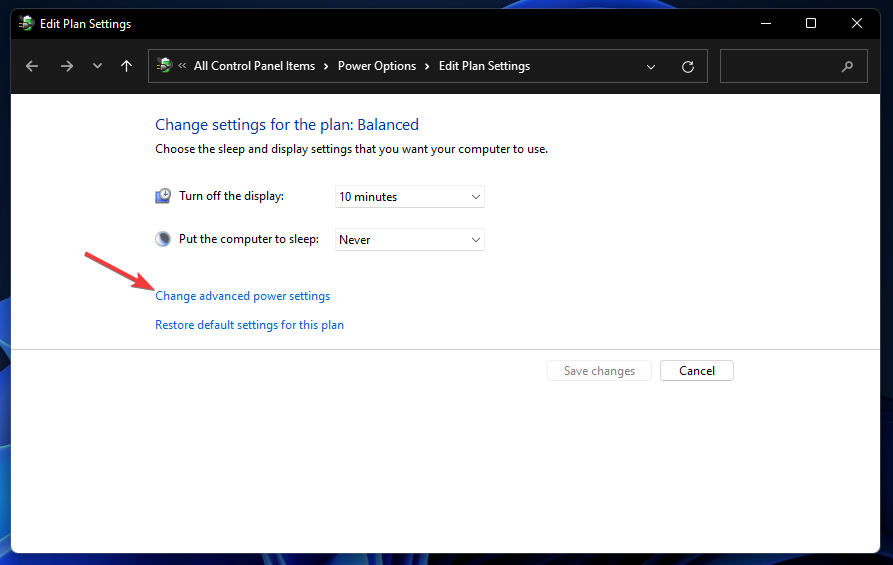Screen dimensions: 893x565
Task: Click the search magnifier icon
Action: [847, 66]
